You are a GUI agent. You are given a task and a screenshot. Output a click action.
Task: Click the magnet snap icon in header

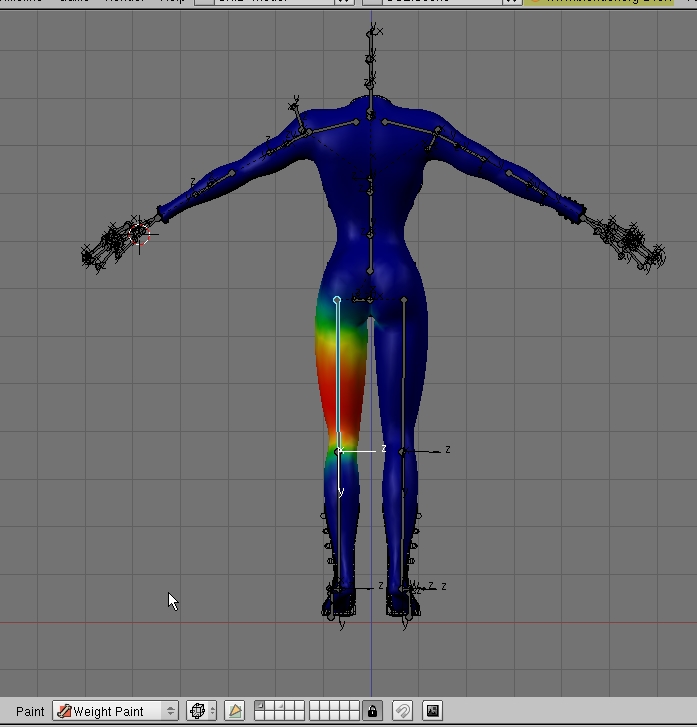[x=403, y=711]
